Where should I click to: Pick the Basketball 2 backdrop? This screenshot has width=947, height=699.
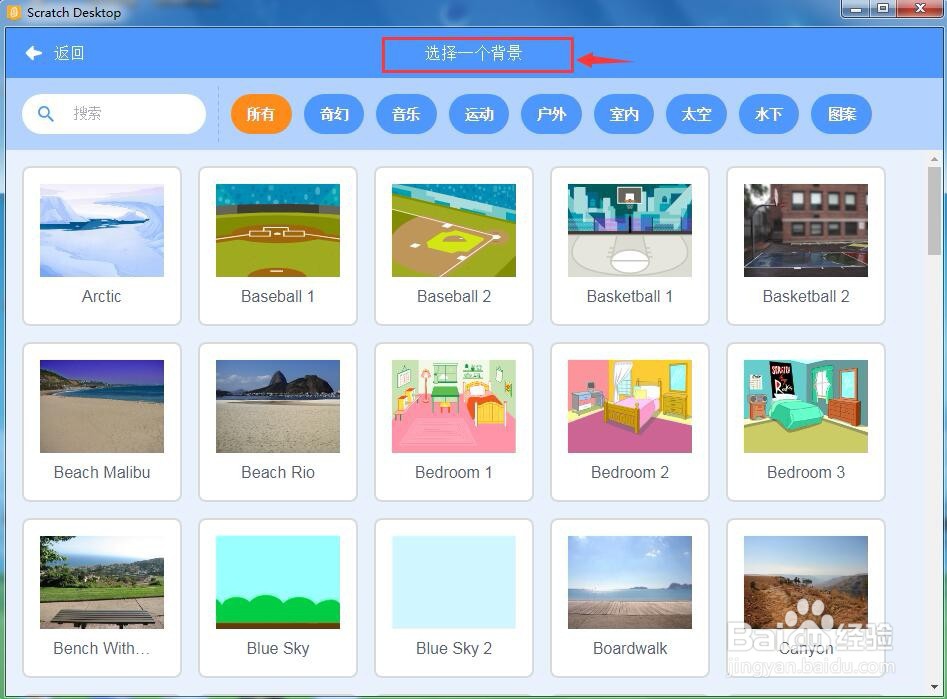(806, 246)
